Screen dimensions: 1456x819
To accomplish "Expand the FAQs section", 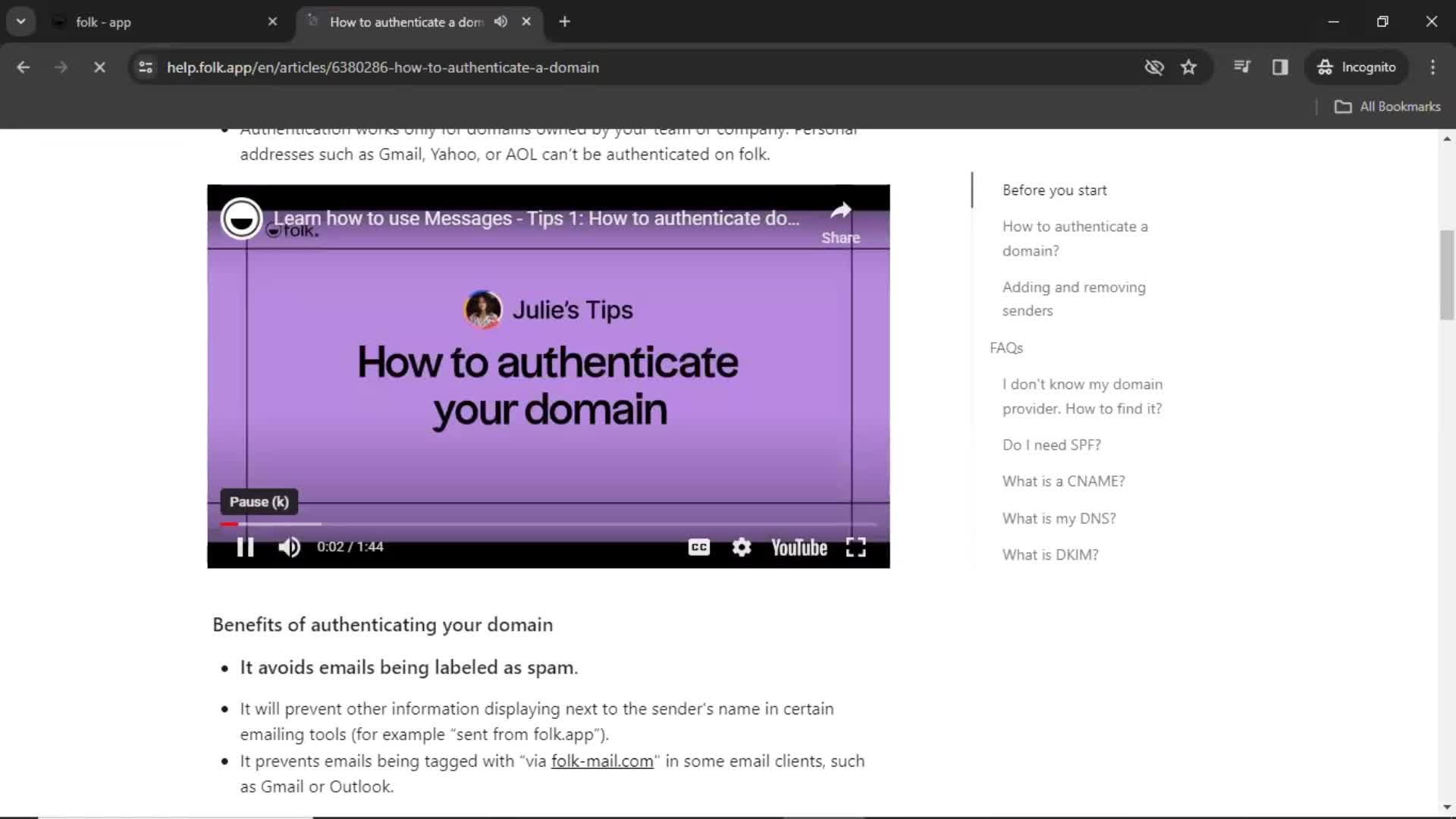I will pyautogui.click(x=1006, y=348).
